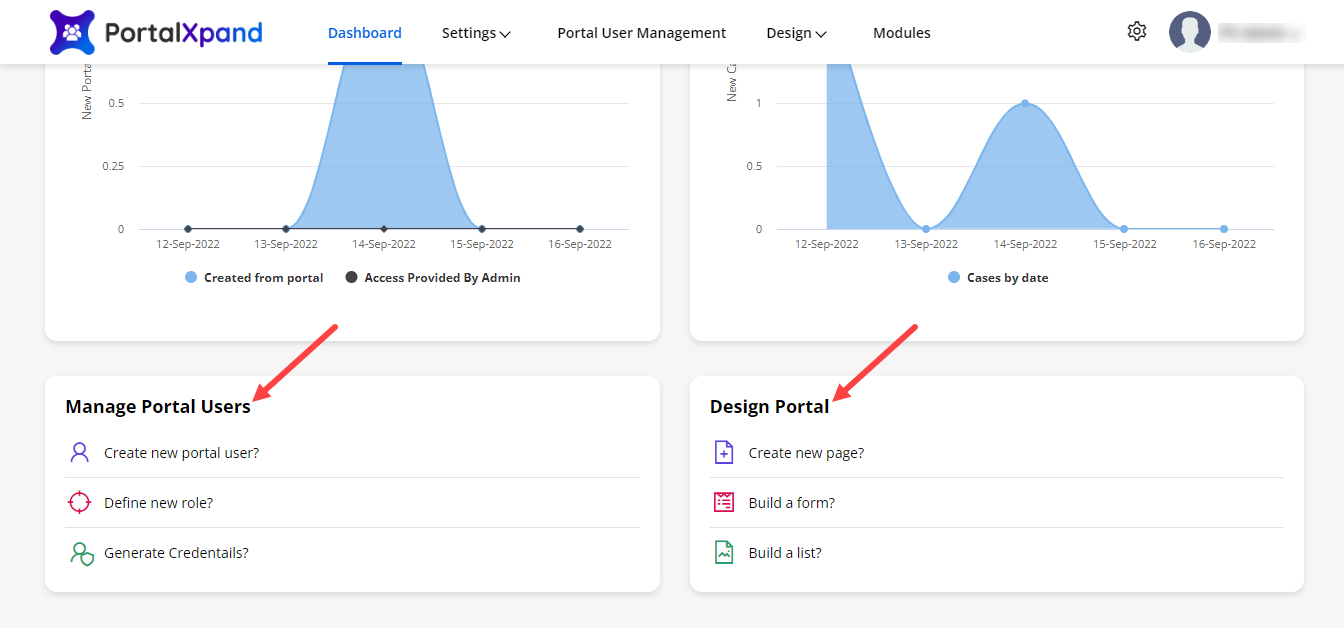Image resolution: width=1344 pixels, height=628 pixels.
Task: Click the create new portal user icon
Action: [x=80, y=453]
